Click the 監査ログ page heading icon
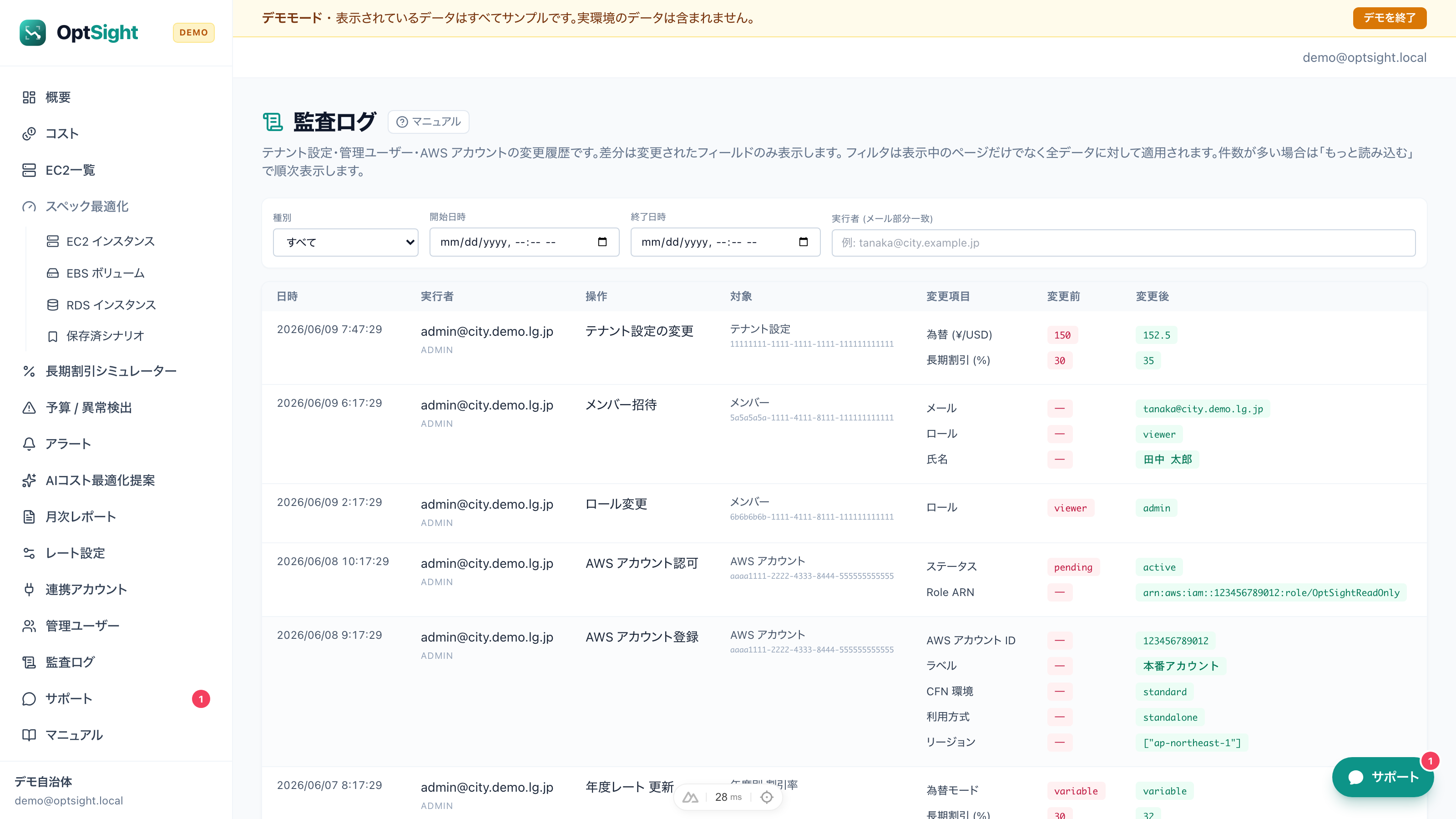 point(273,121)
